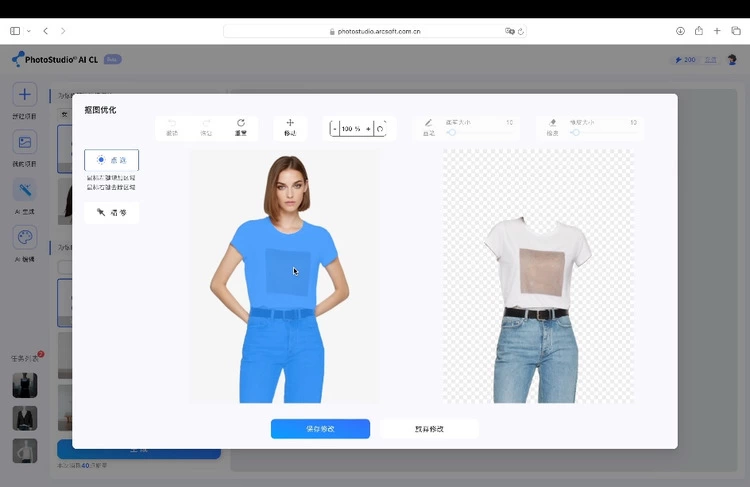Image resolution: width=750 pixels, height=487 pixels.
Task: Click the white discard changes button
Action: [x=429, y=428]
